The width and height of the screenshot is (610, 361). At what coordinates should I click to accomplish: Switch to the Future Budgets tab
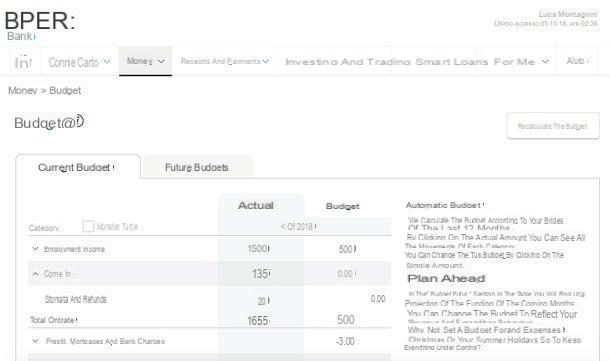pyautogui.click(x=196, y=167)
